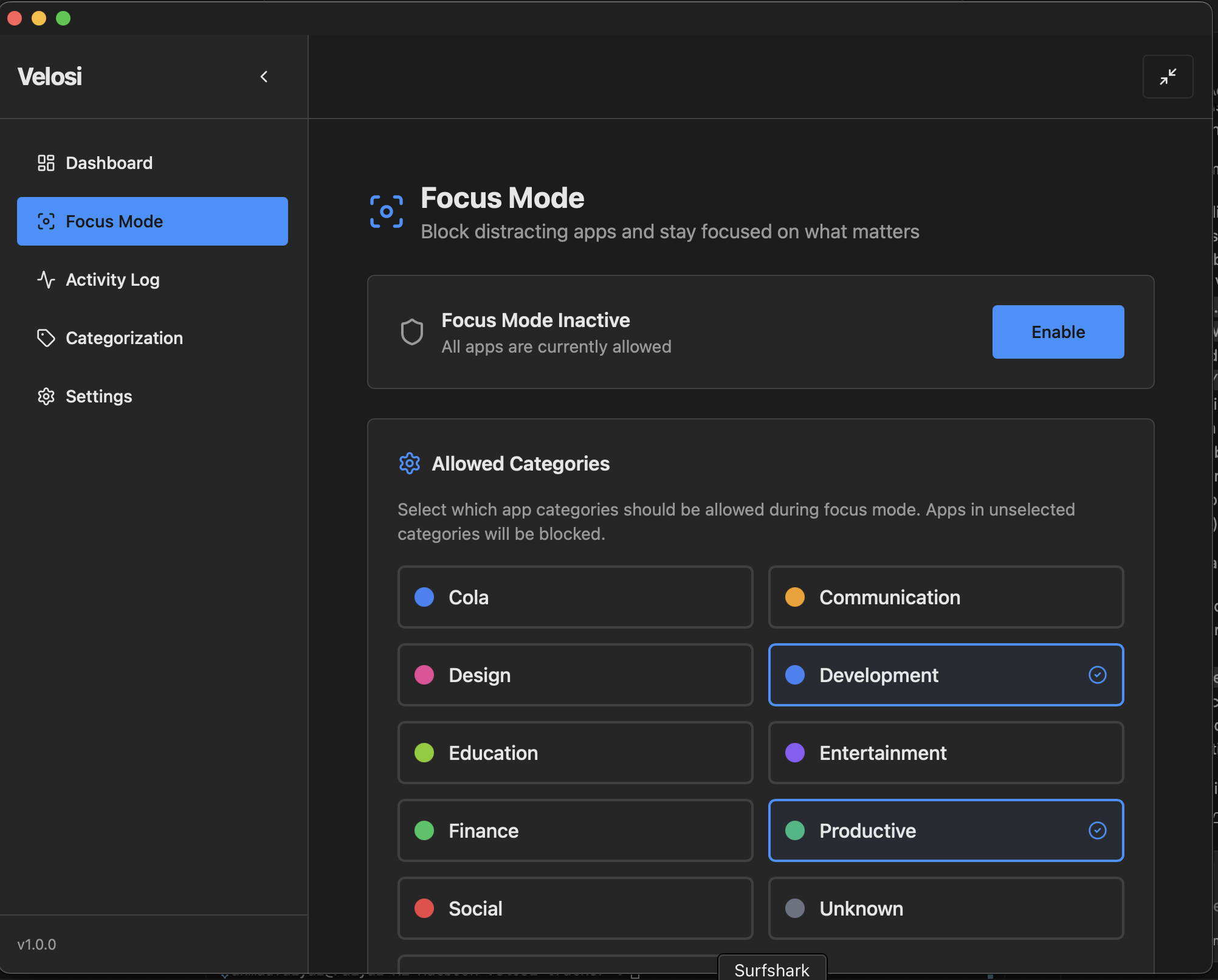Click the green dot on Finance
This screenshot has width=1218, height=980.
point(424,830)
